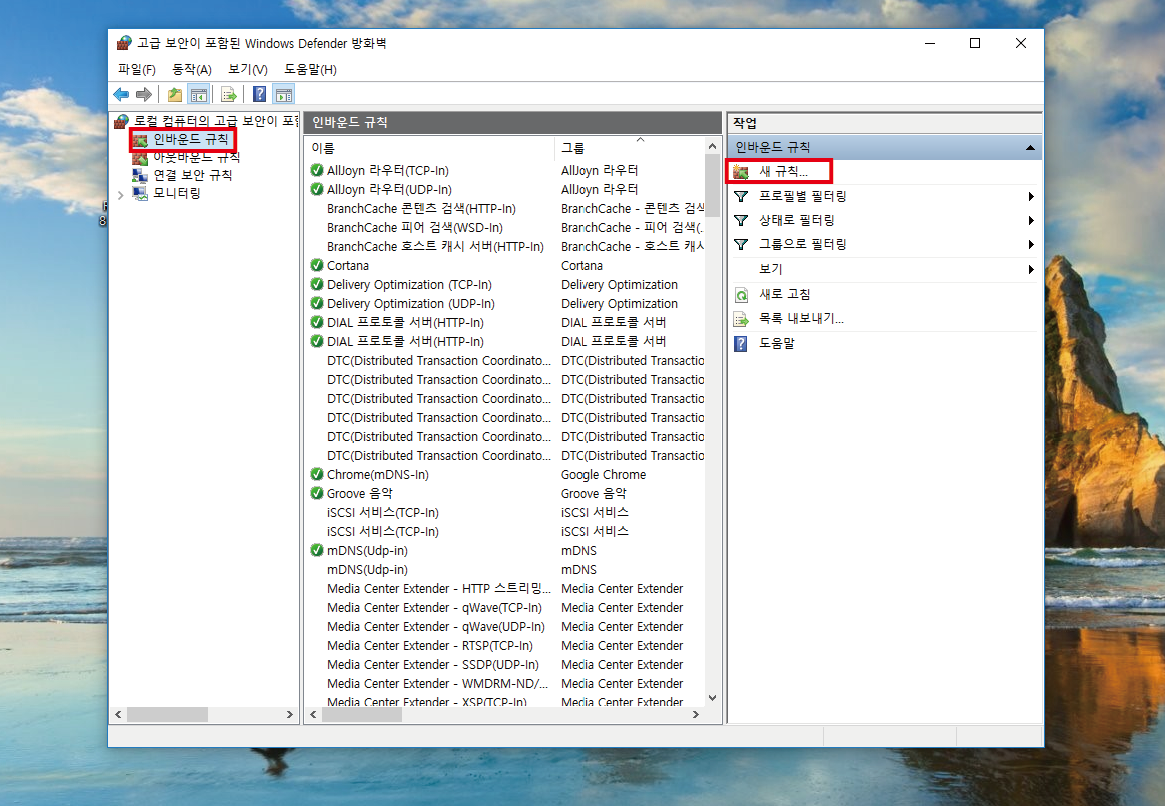Click the Google Chrome group cell
The image size is (1165, 806).
pos(603,475)
